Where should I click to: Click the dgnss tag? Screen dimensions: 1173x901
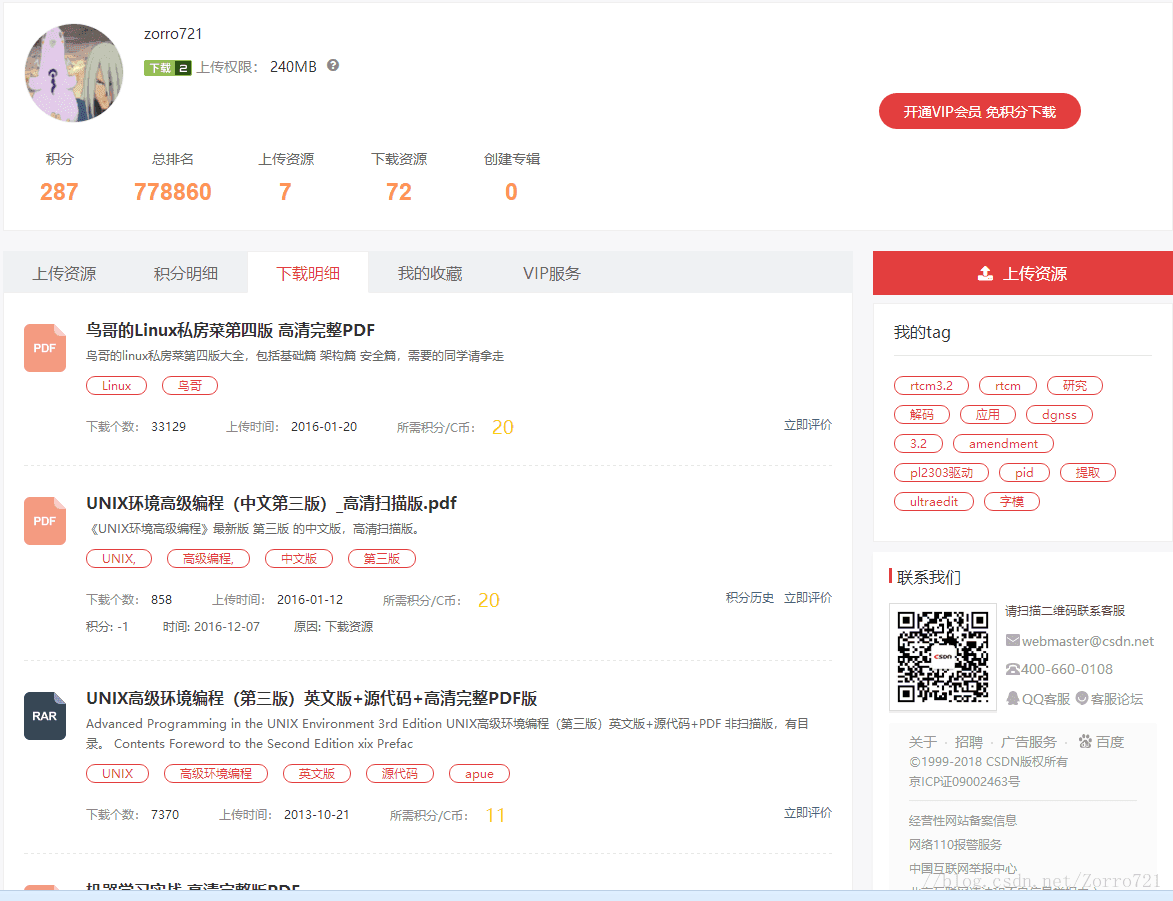(1059, 415)
